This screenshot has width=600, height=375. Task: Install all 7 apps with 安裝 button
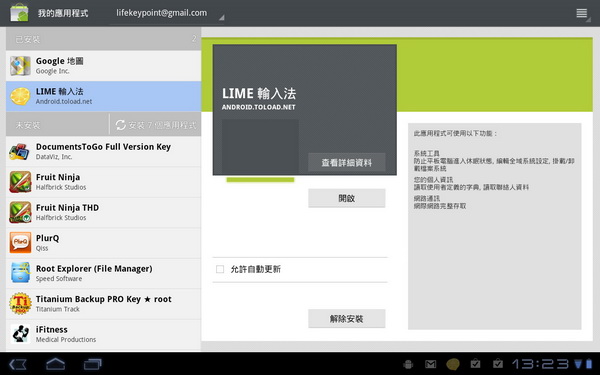coord(155,125)
